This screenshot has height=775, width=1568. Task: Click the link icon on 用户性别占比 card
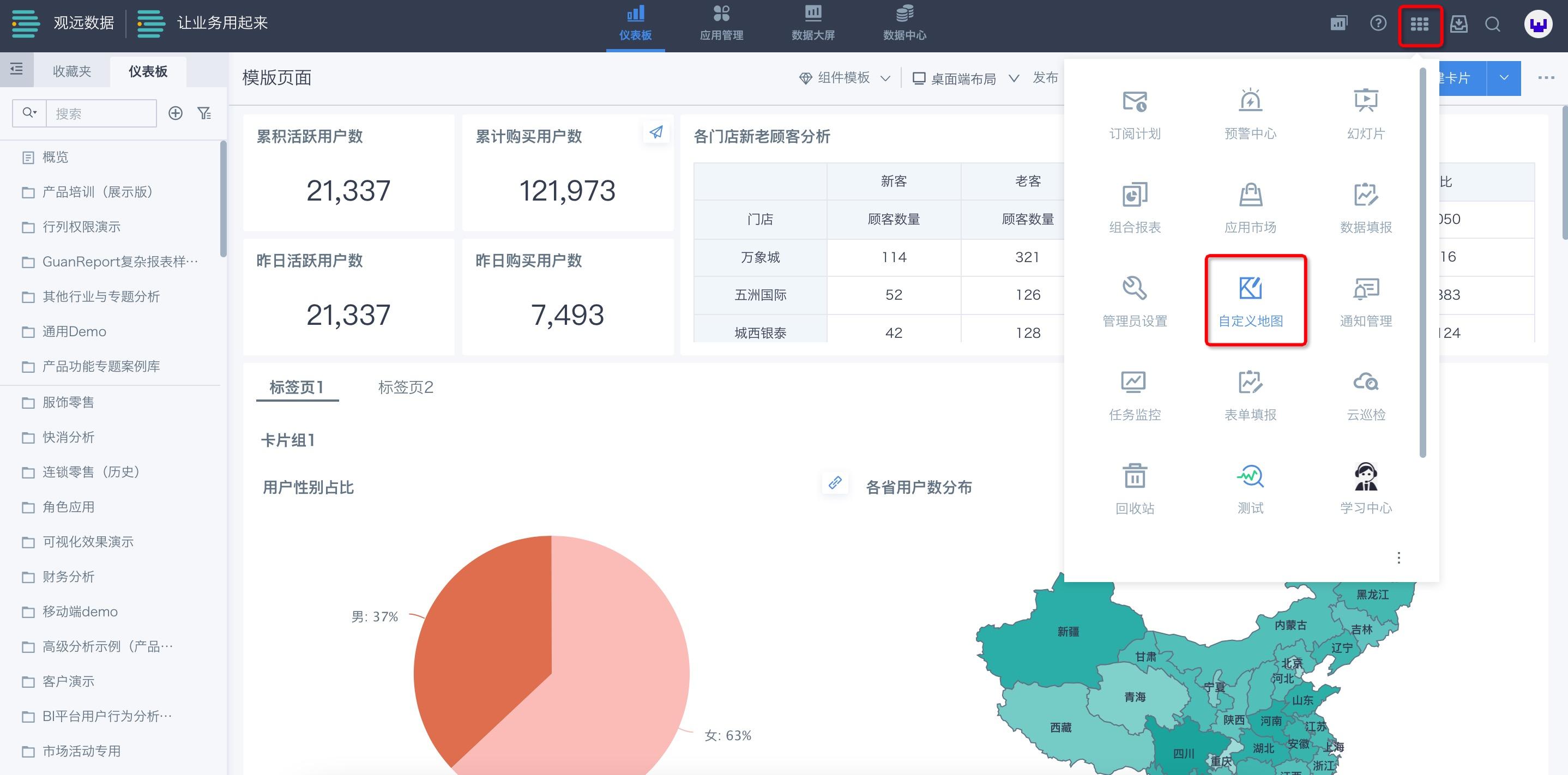click(x=835, y=483)
